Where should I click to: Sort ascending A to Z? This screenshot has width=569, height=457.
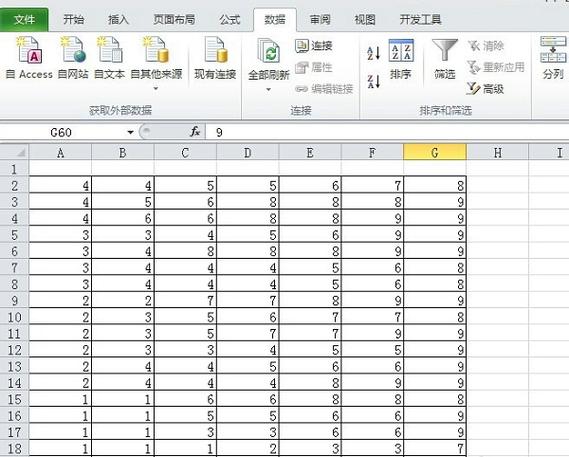coord(373,53)
